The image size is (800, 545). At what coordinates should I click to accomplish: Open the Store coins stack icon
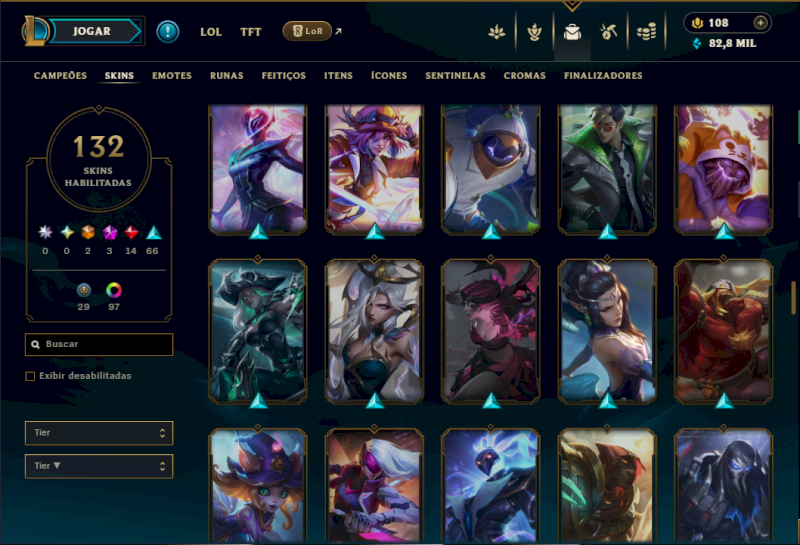coord(646,32)
